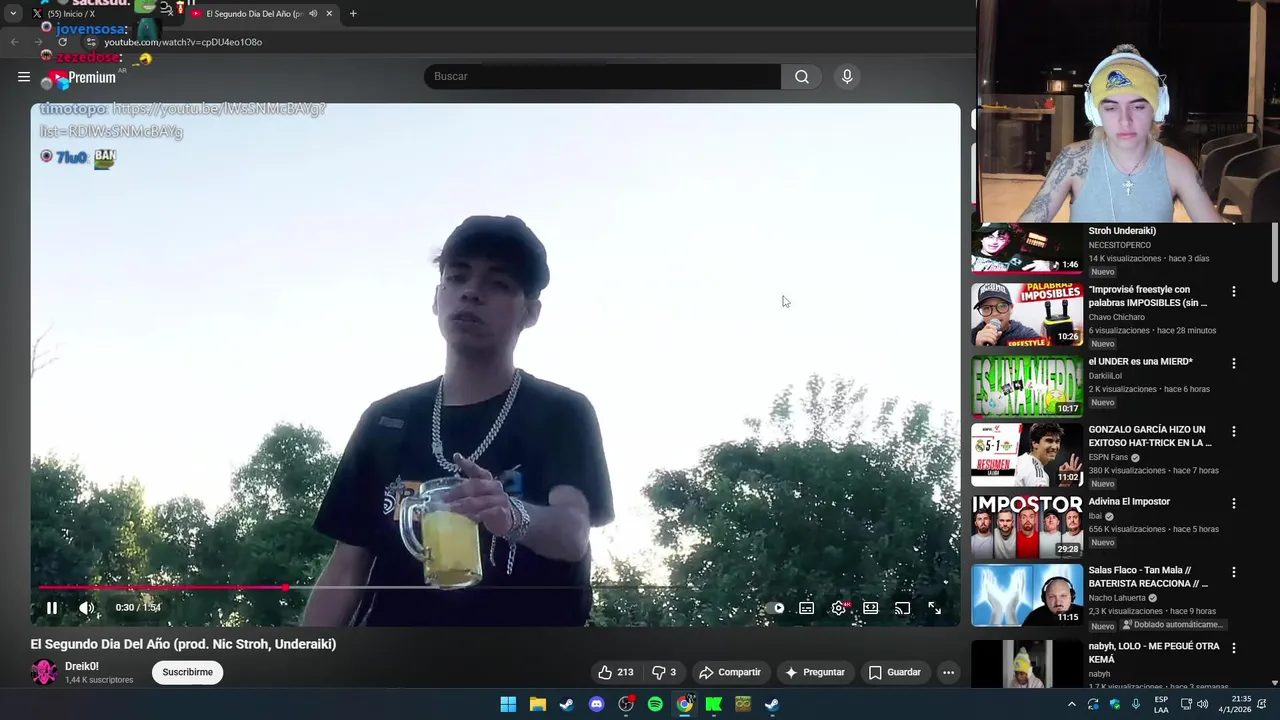Open options menu for Improvisé freestyle video
This screenshot has height=720, width=1280.
[x=1233, y=291]
